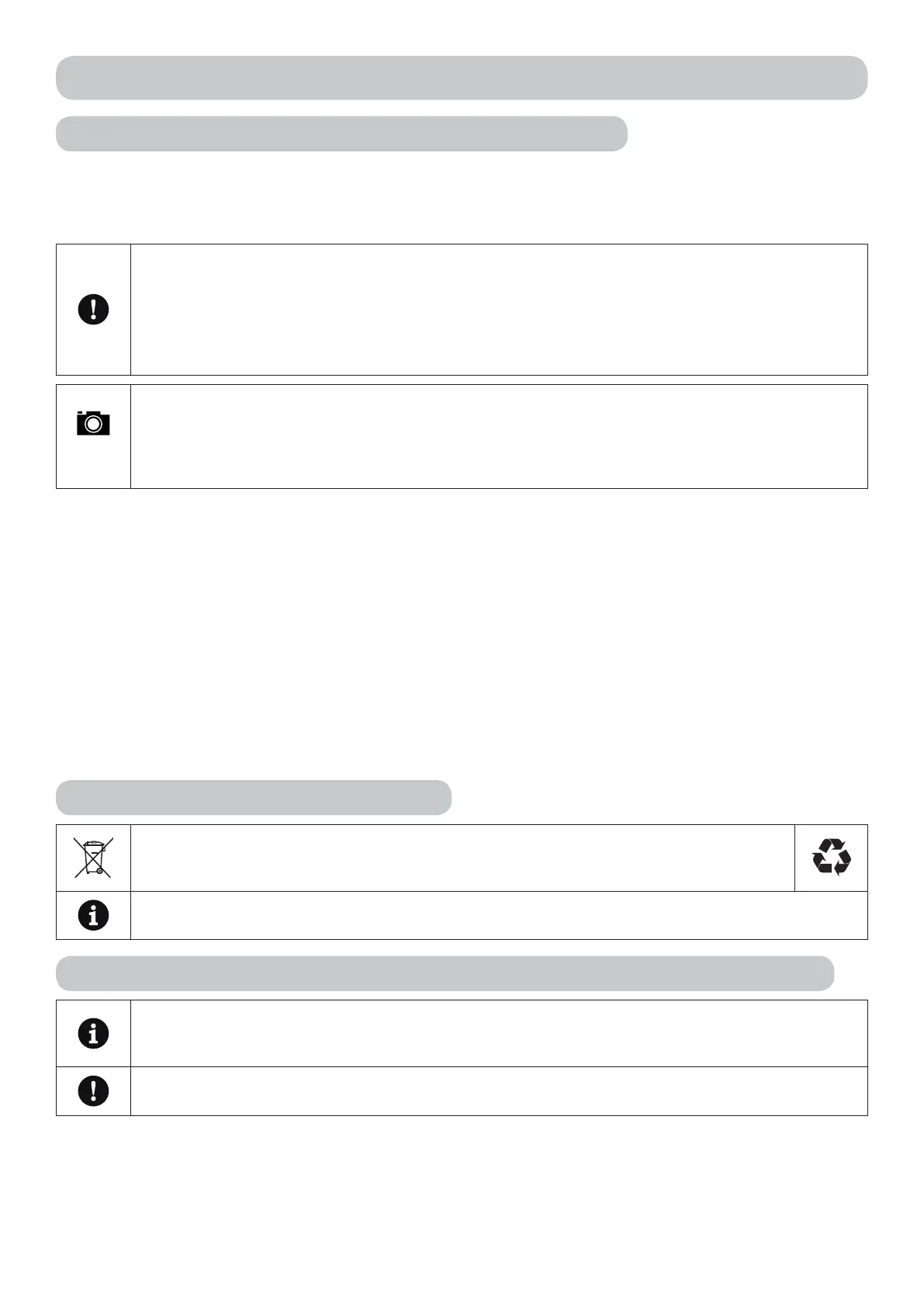Click the gray header bar above the last table

point(445,973)
